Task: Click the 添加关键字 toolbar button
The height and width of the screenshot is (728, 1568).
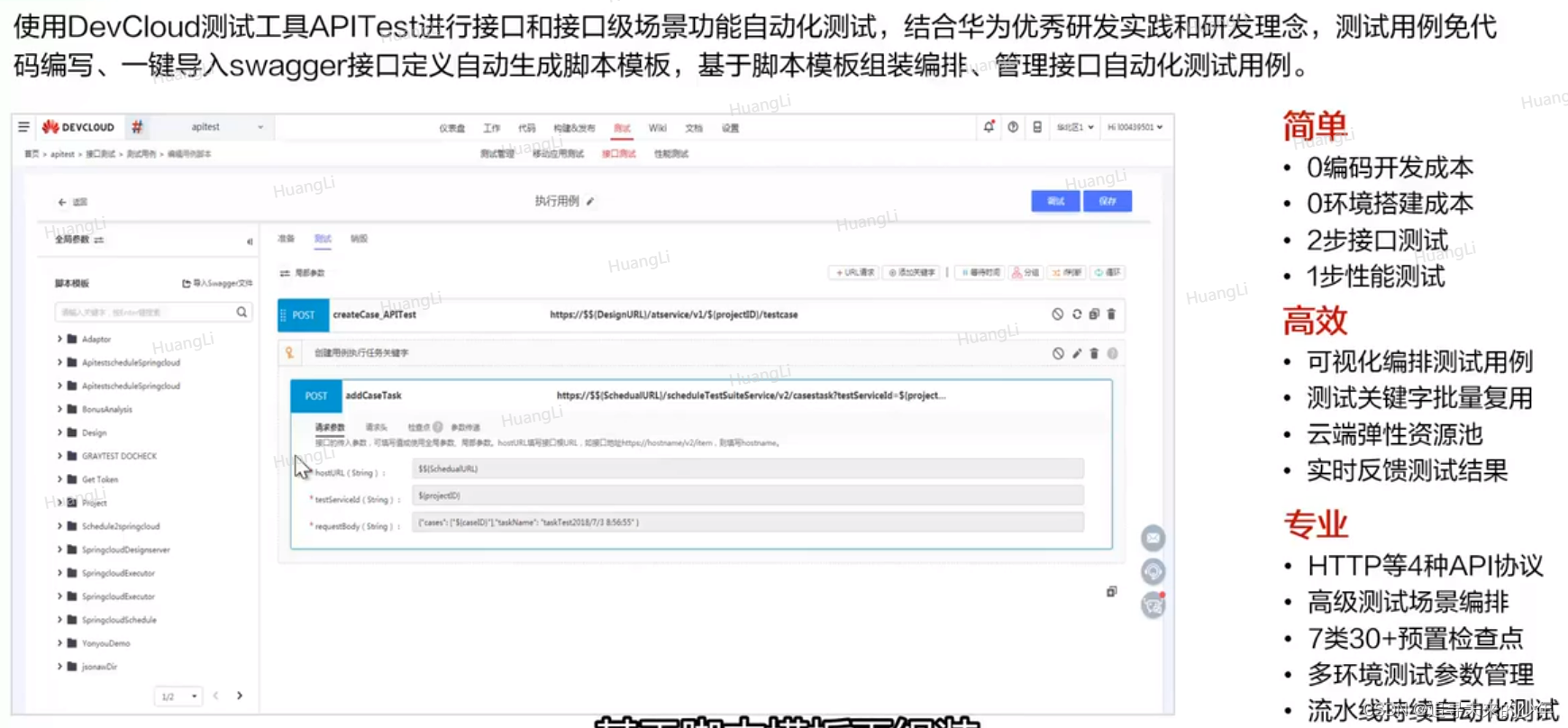Action: 912,272
